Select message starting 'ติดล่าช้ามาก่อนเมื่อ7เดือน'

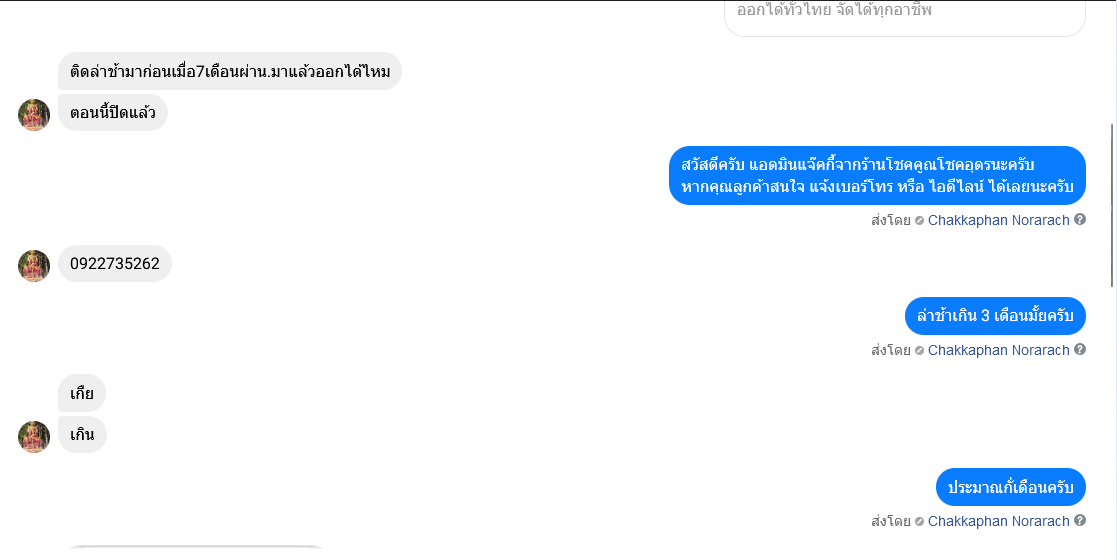229,71
